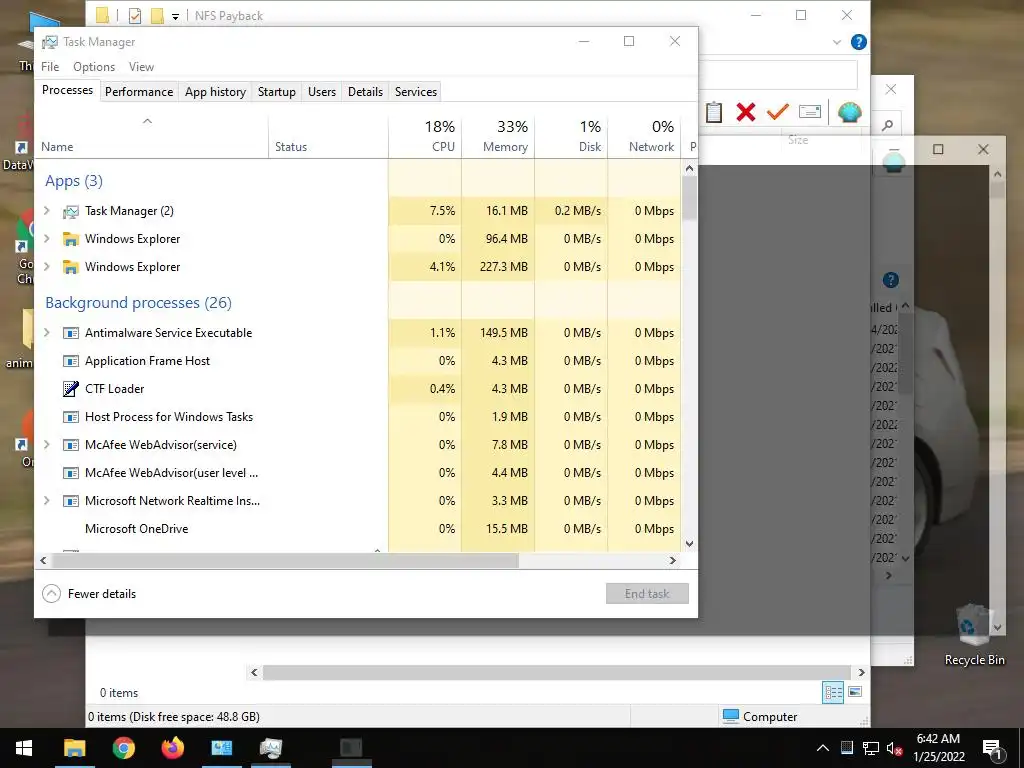
Task: Click the clipboard Paste icon in Explorer toolbar
Action: coord(714,112)
